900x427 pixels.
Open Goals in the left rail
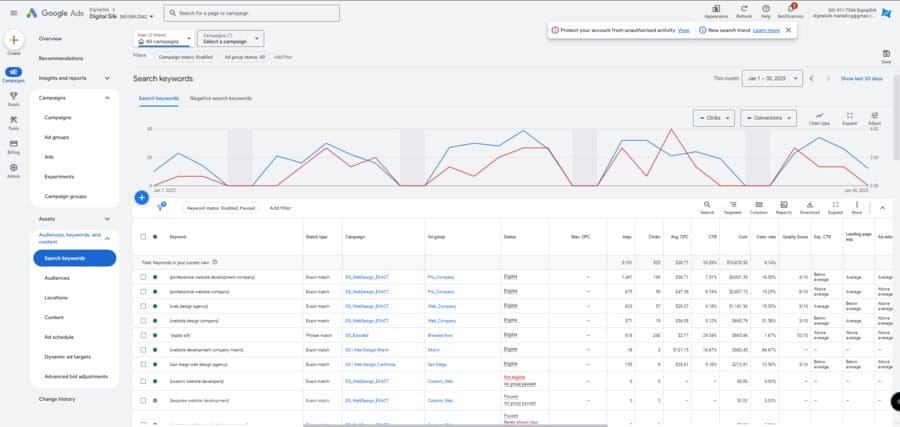point(14,99)
